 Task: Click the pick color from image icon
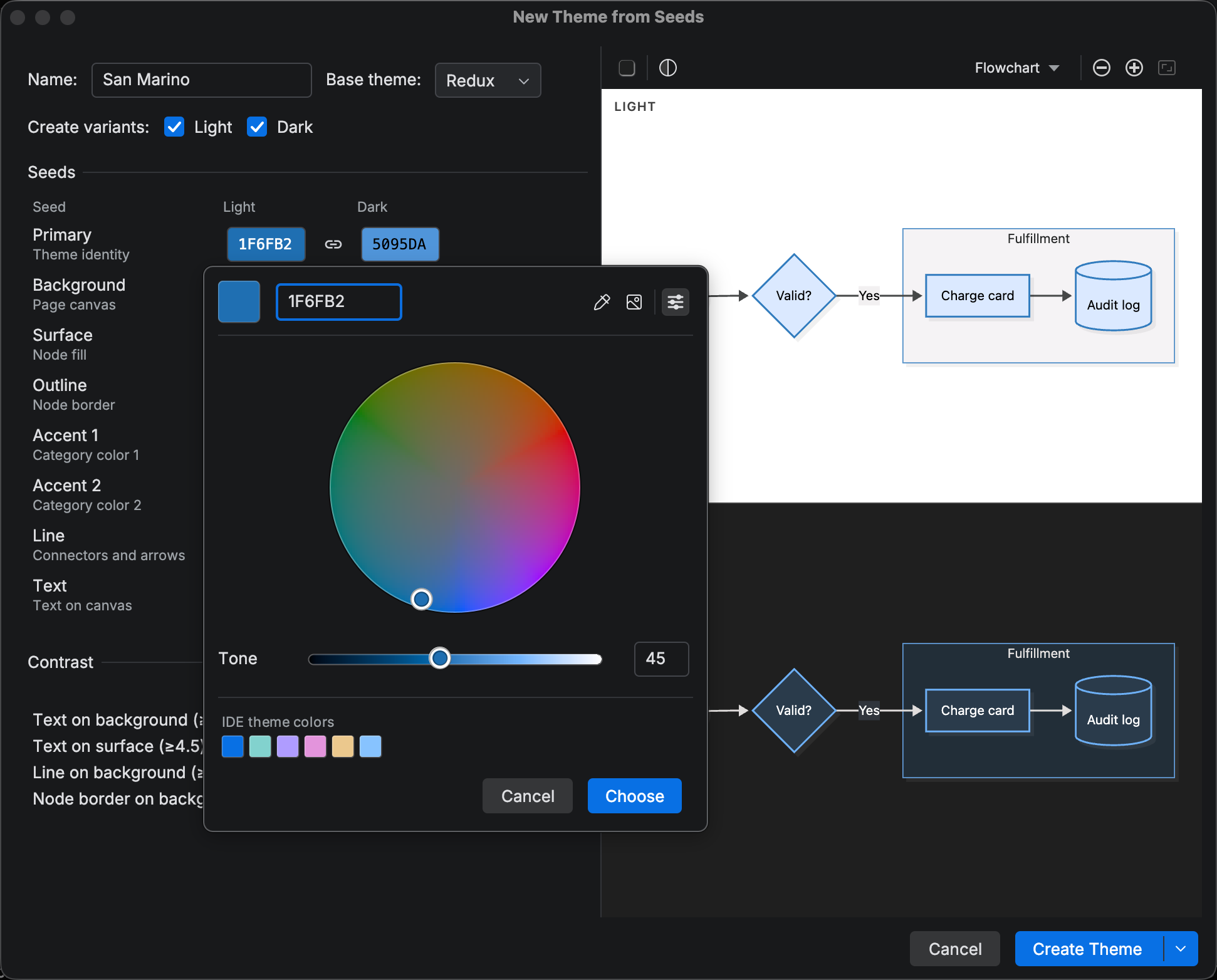[634, 302]
